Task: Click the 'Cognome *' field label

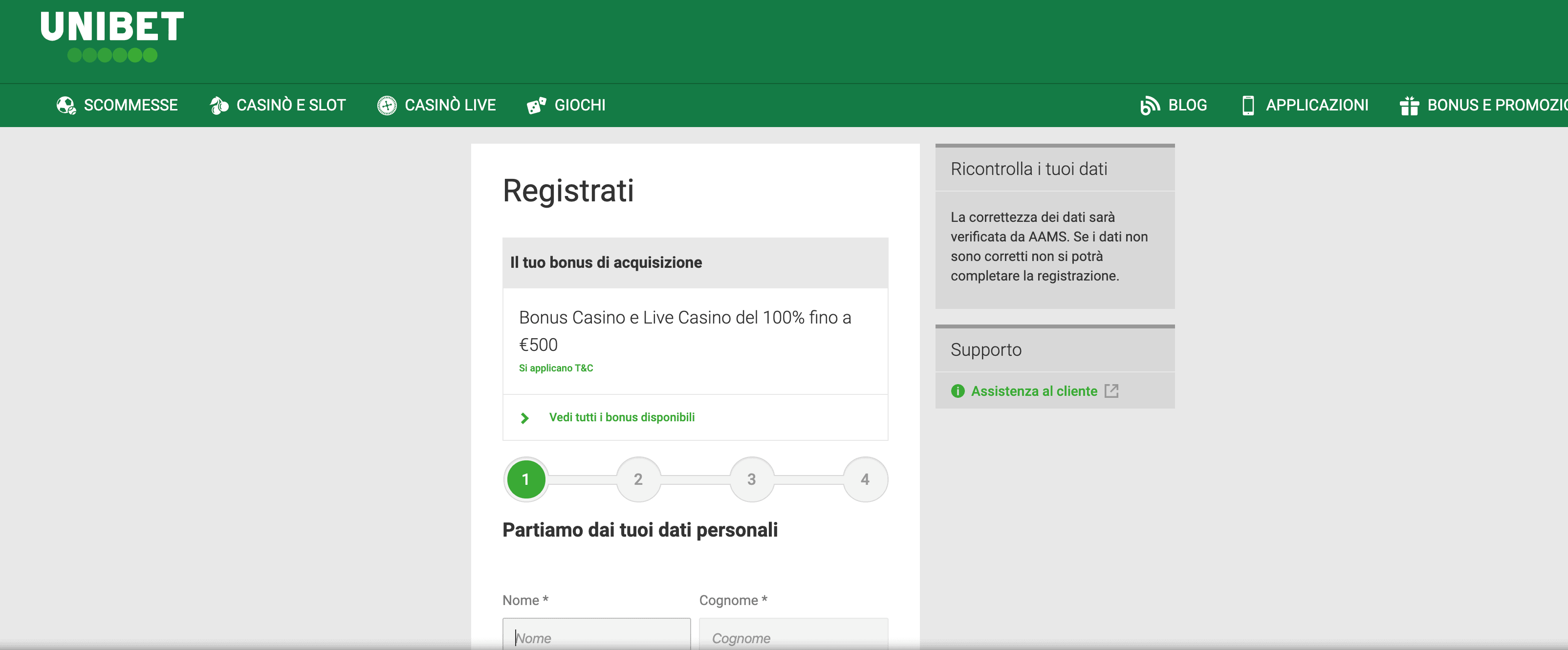Action: point(733,600)
